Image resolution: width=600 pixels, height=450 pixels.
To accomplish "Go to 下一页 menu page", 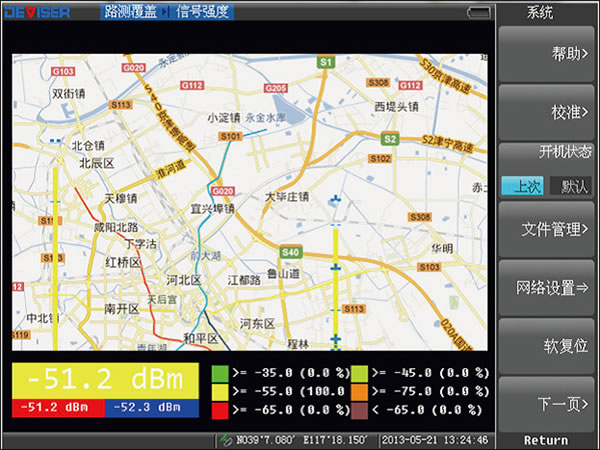I will point(549,404).
